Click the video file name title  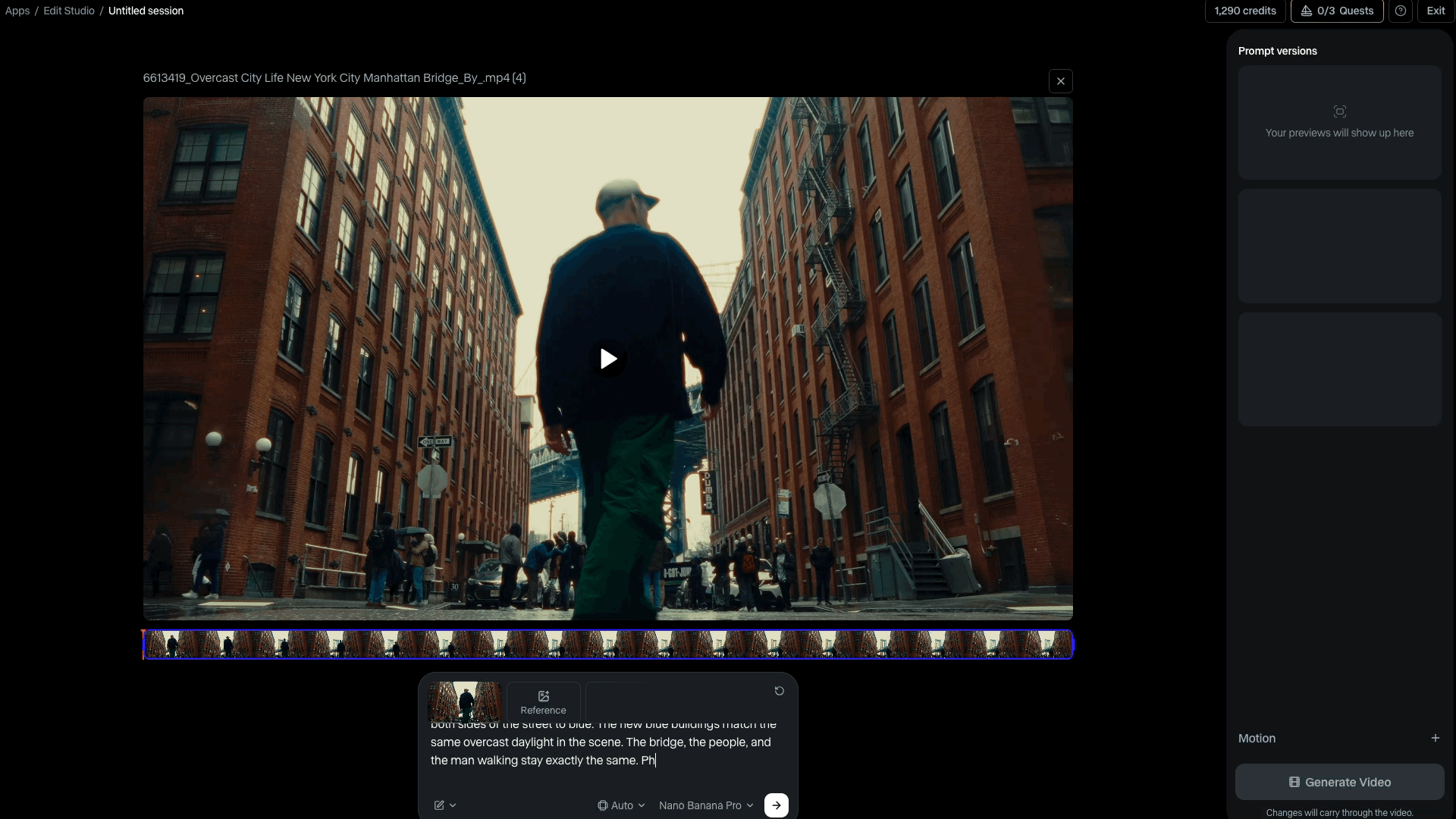click(x=334, y=77)
